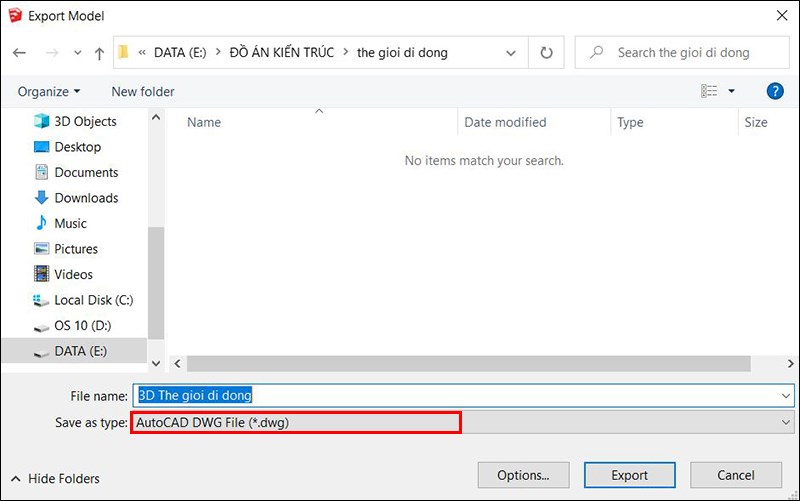Image resolution: width=800 pixels, height=501 pixels.
Task: Change the view layout icon
Action: point(709,91)
